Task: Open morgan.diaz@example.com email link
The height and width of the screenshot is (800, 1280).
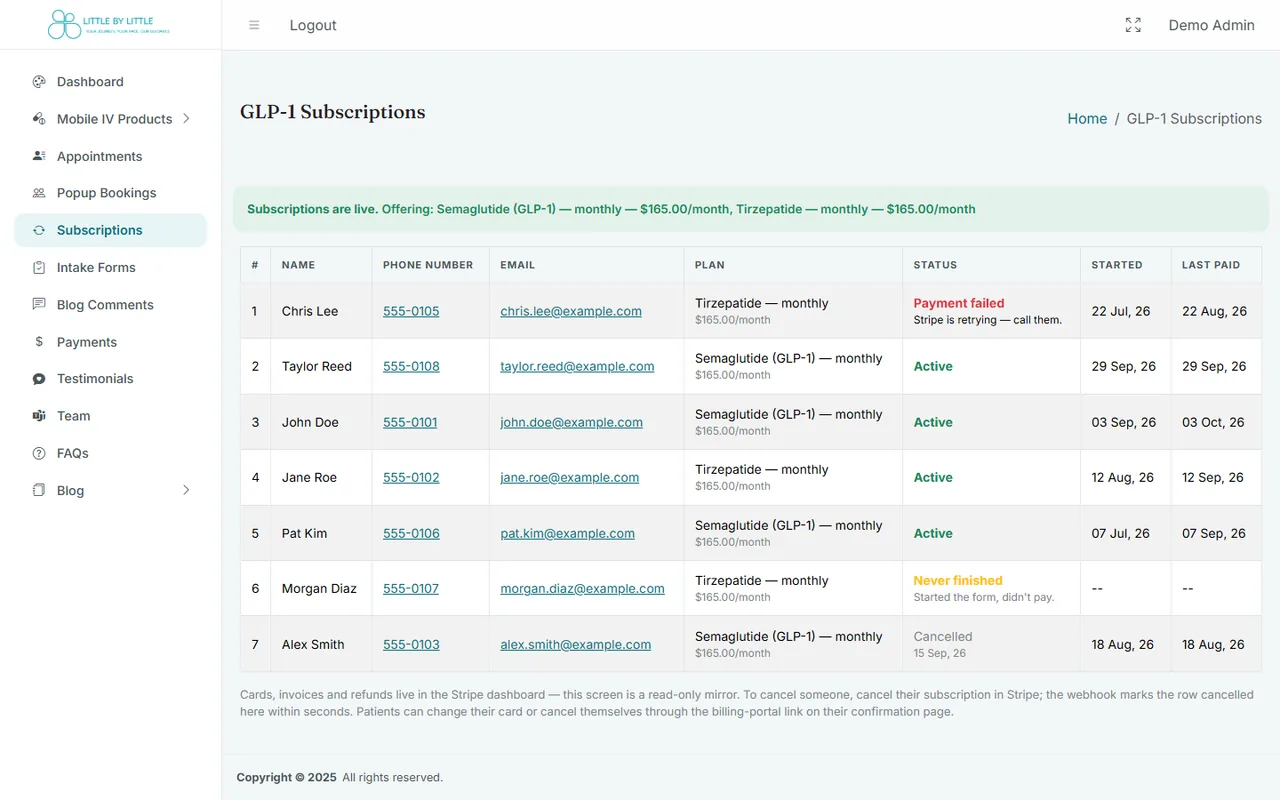Action: [x=582, y=588]
